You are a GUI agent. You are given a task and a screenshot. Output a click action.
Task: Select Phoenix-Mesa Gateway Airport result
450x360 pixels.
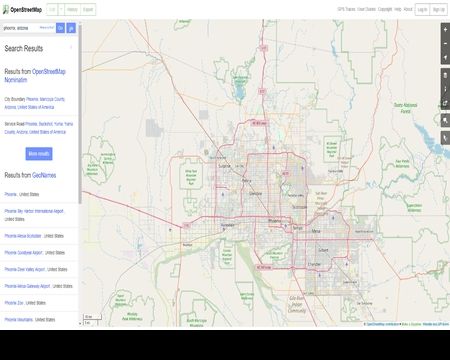coord(39,286)
